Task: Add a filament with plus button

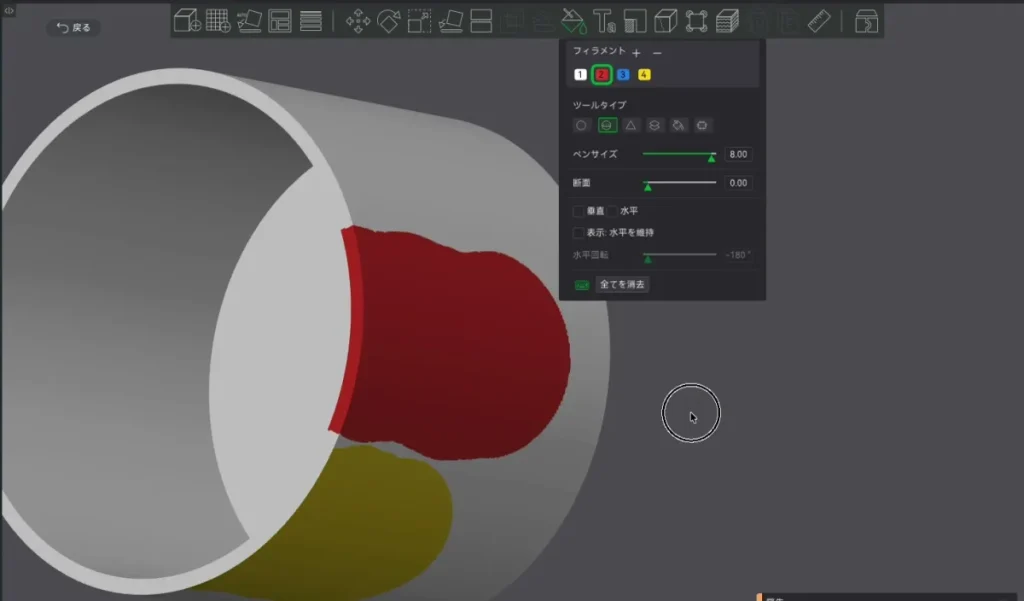Action: point(636,53)
